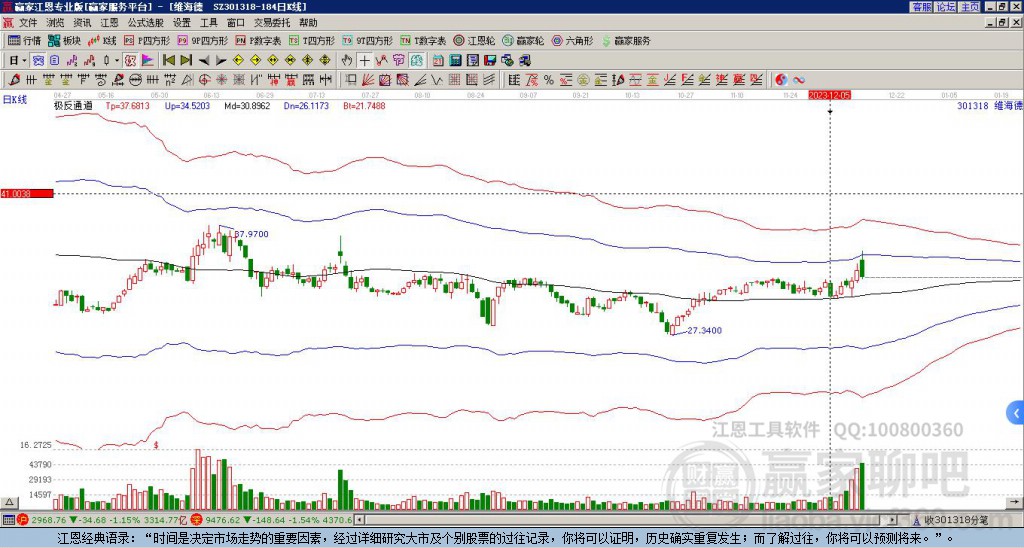Open the 9T四方形 tool

coord(368,40)
